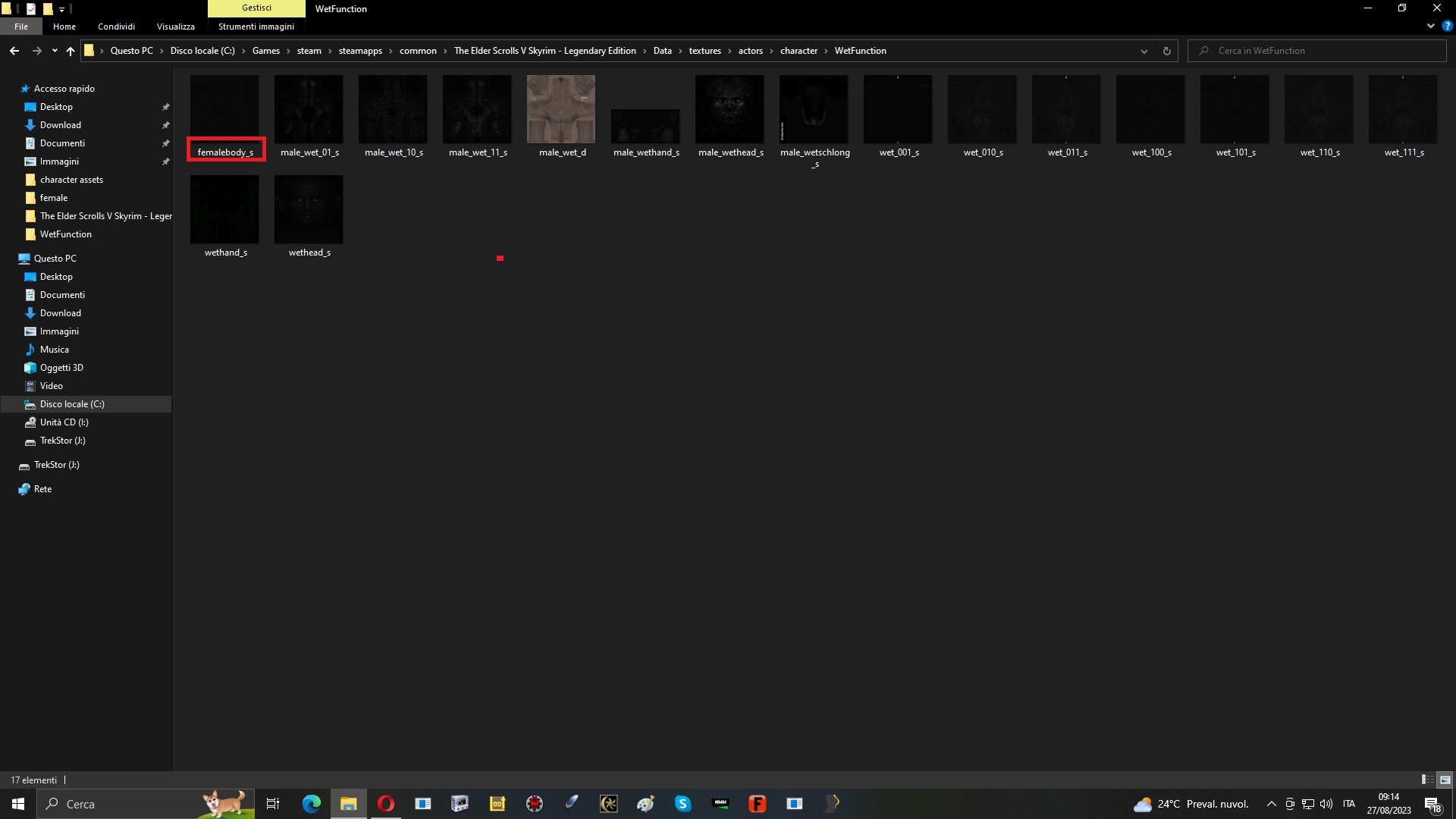The width and height of the screenshot is (1456, 819).
Task: Select the male_wetschlong_s file
Action: (x=814, y=121)
